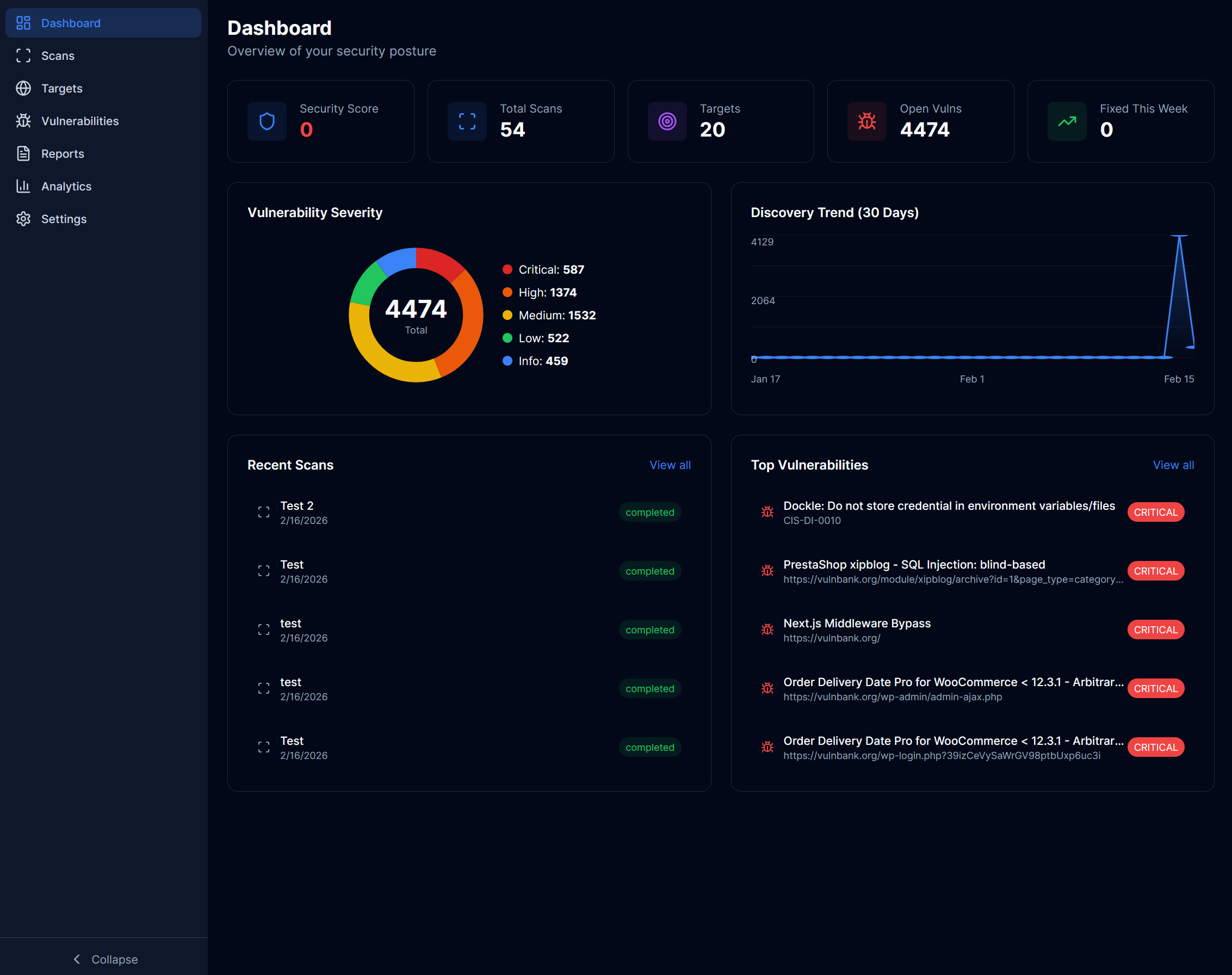Viewport: 1232px width, 975px height.
Task: Click the Total Scans frame icon
Action: pos(467,121)
